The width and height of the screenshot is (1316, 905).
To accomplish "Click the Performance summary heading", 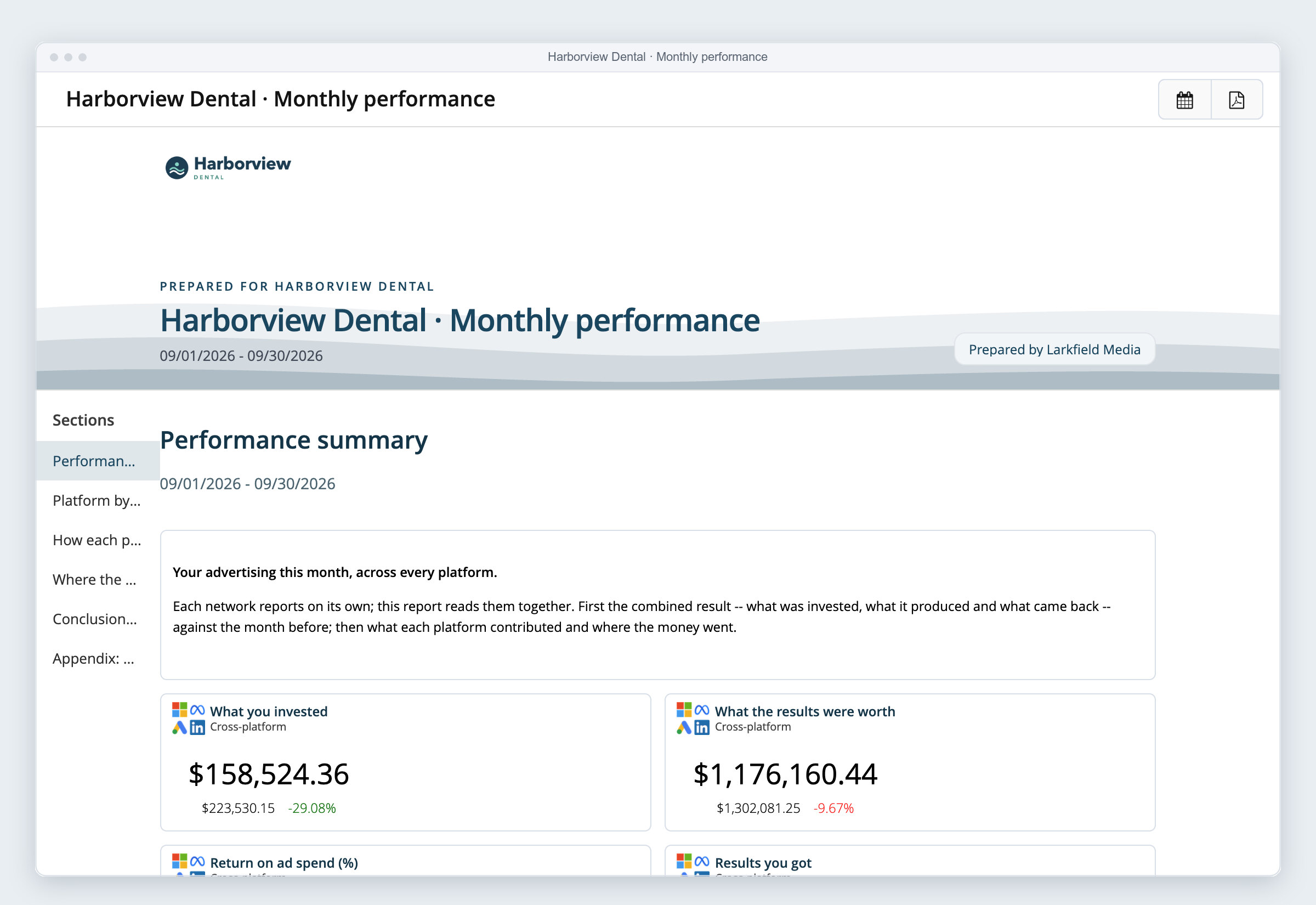I will tap(293, 440).
